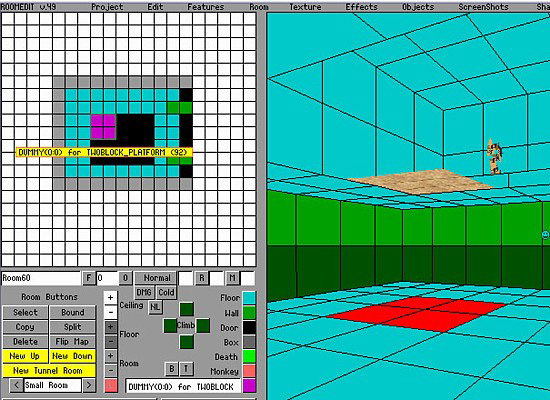550x400 pixels.
Task: Toggle the DMG room flag
Action: (144, 292)
